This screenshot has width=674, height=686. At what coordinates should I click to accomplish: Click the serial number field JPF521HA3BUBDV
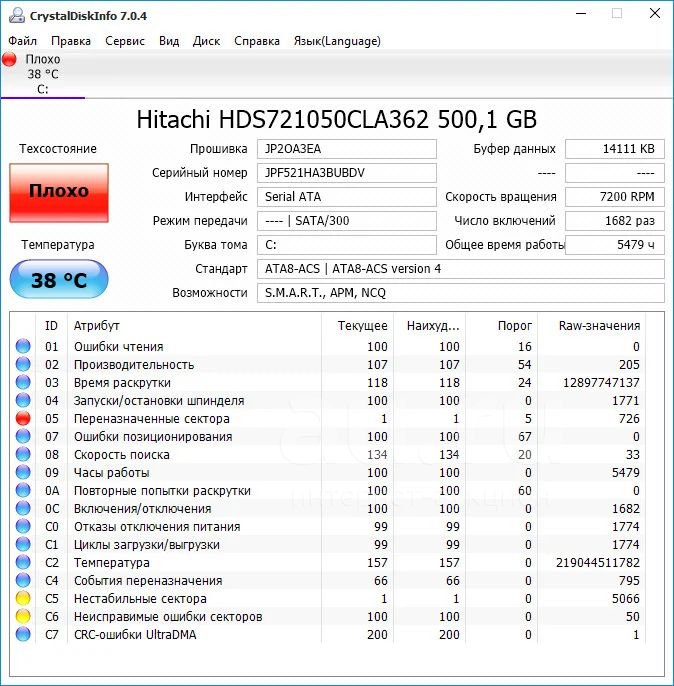[346, 173]
